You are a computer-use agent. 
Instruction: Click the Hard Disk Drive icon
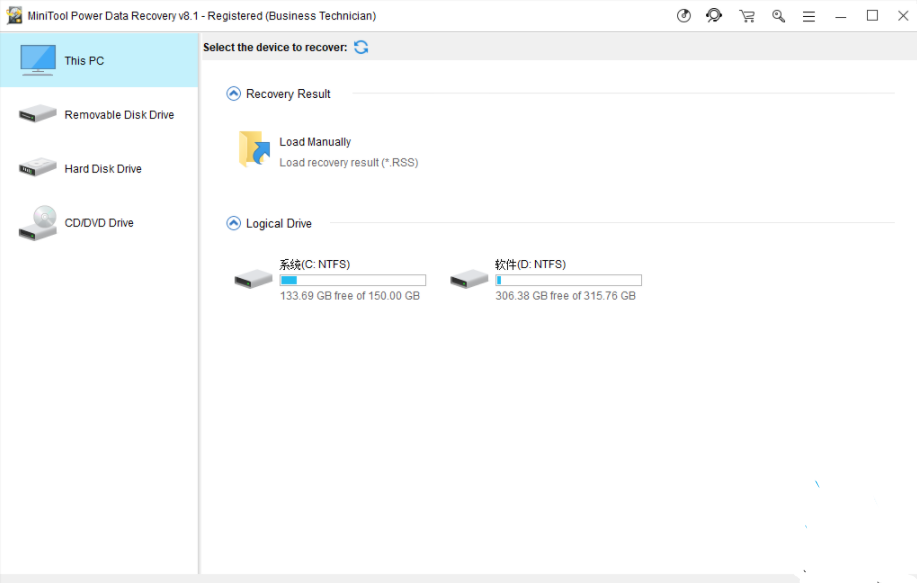pos(37,167)
